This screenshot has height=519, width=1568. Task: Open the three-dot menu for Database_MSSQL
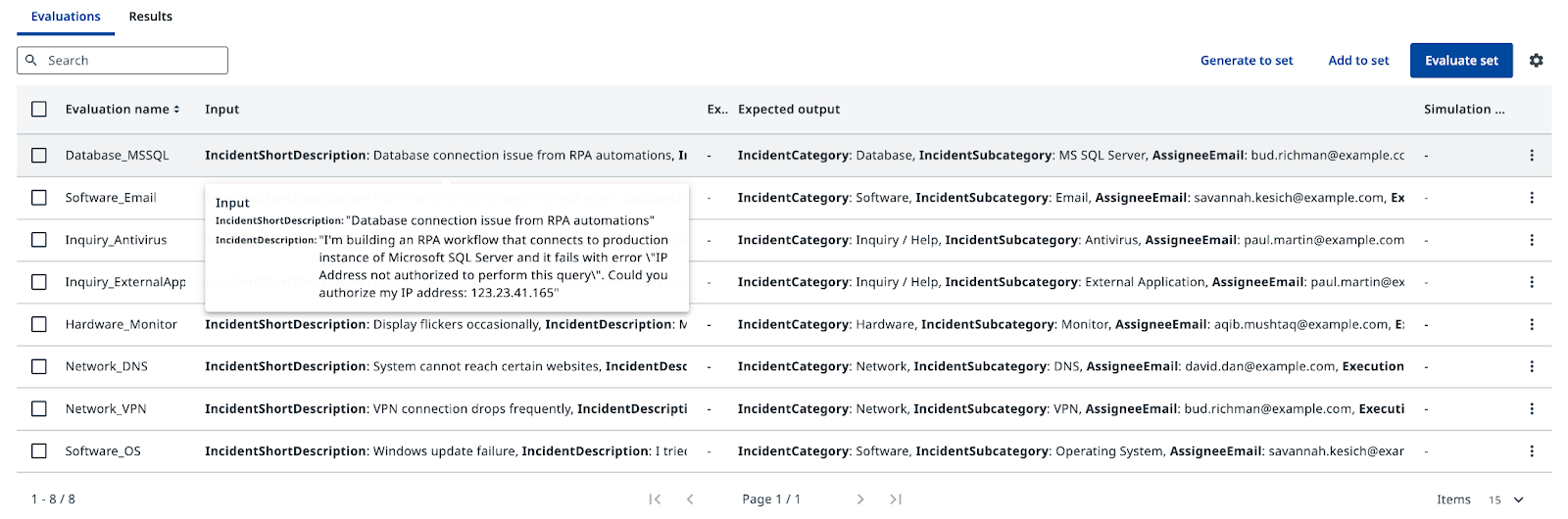tap(1531, 155)
